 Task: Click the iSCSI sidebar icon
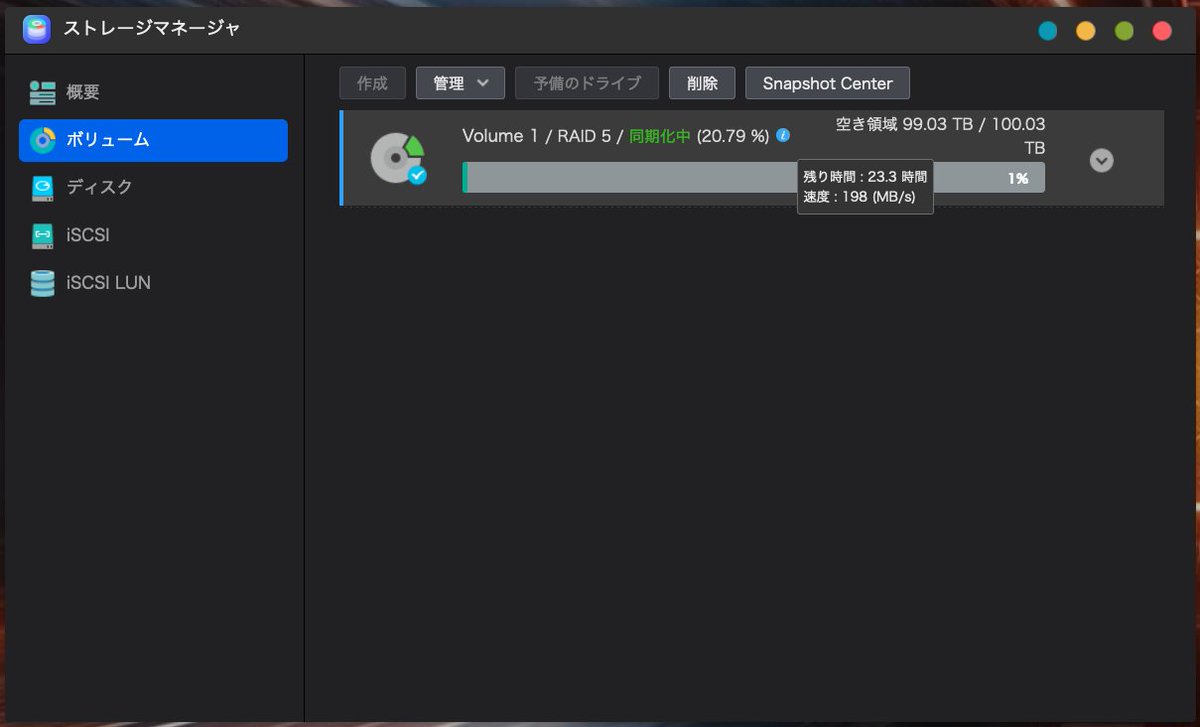[x=42, y=235]
